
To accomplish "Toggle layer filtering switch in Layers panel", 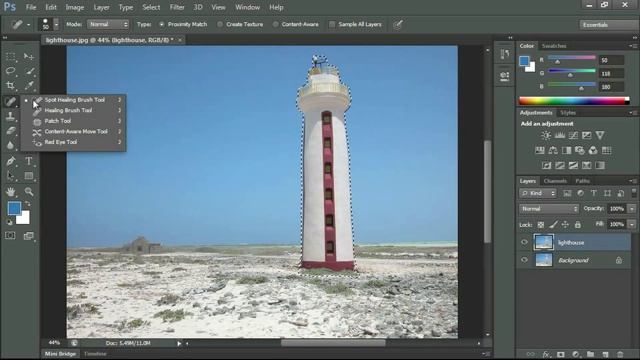I will [634, 193].
